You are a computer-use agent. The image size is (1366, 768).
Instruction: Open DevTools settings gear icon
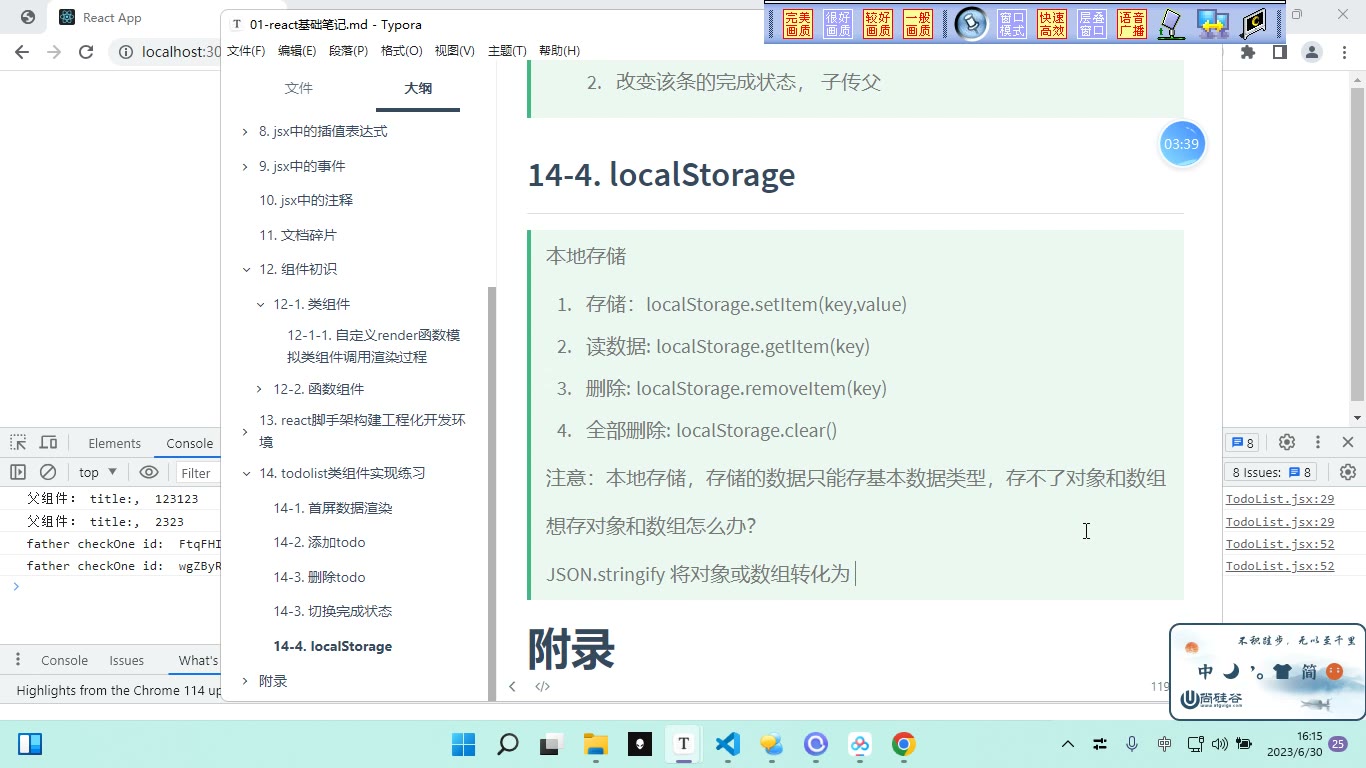click(x=1287, y=442)
